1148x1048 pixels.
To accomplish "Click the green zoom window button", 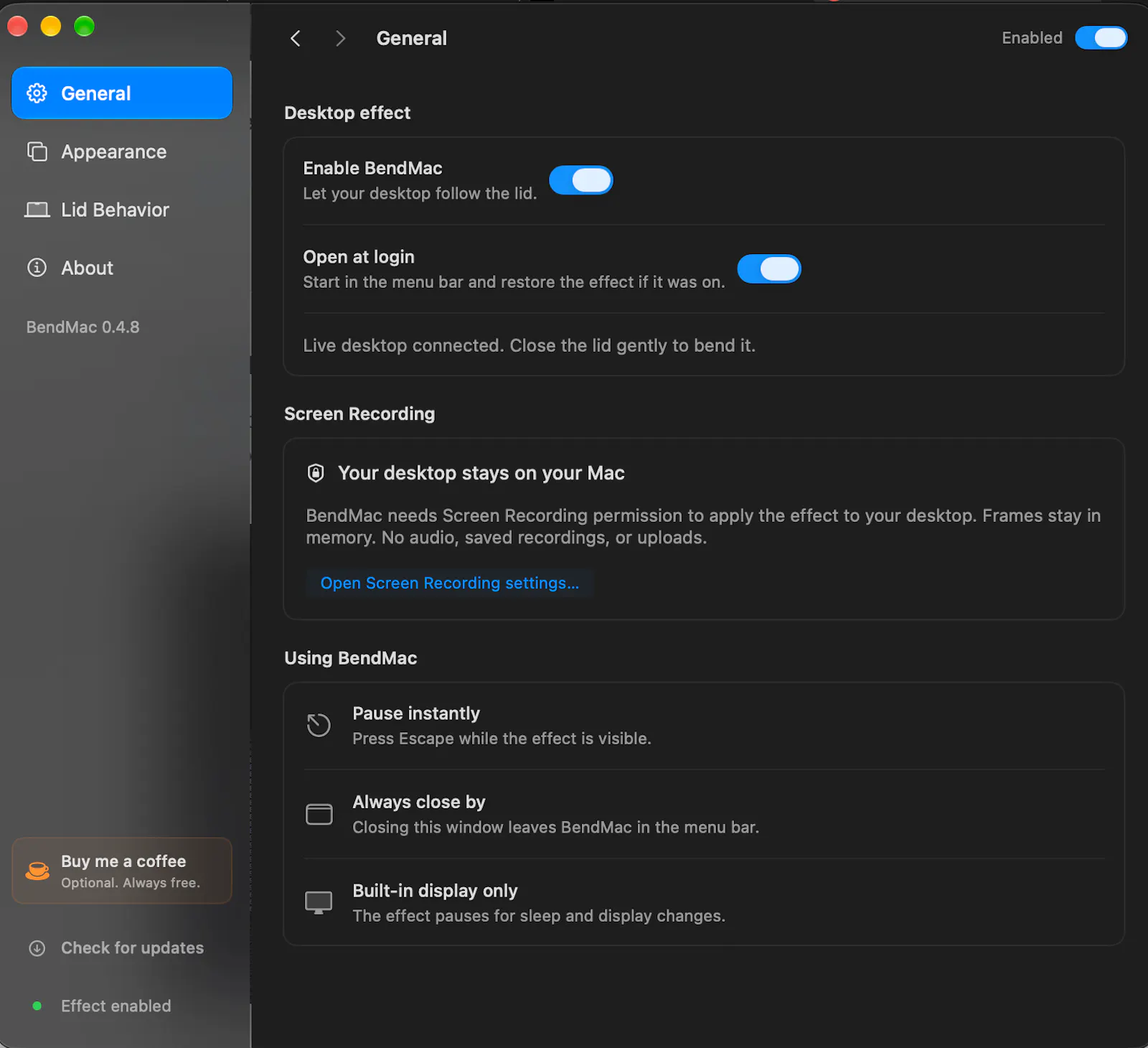I will coord(85,27).
